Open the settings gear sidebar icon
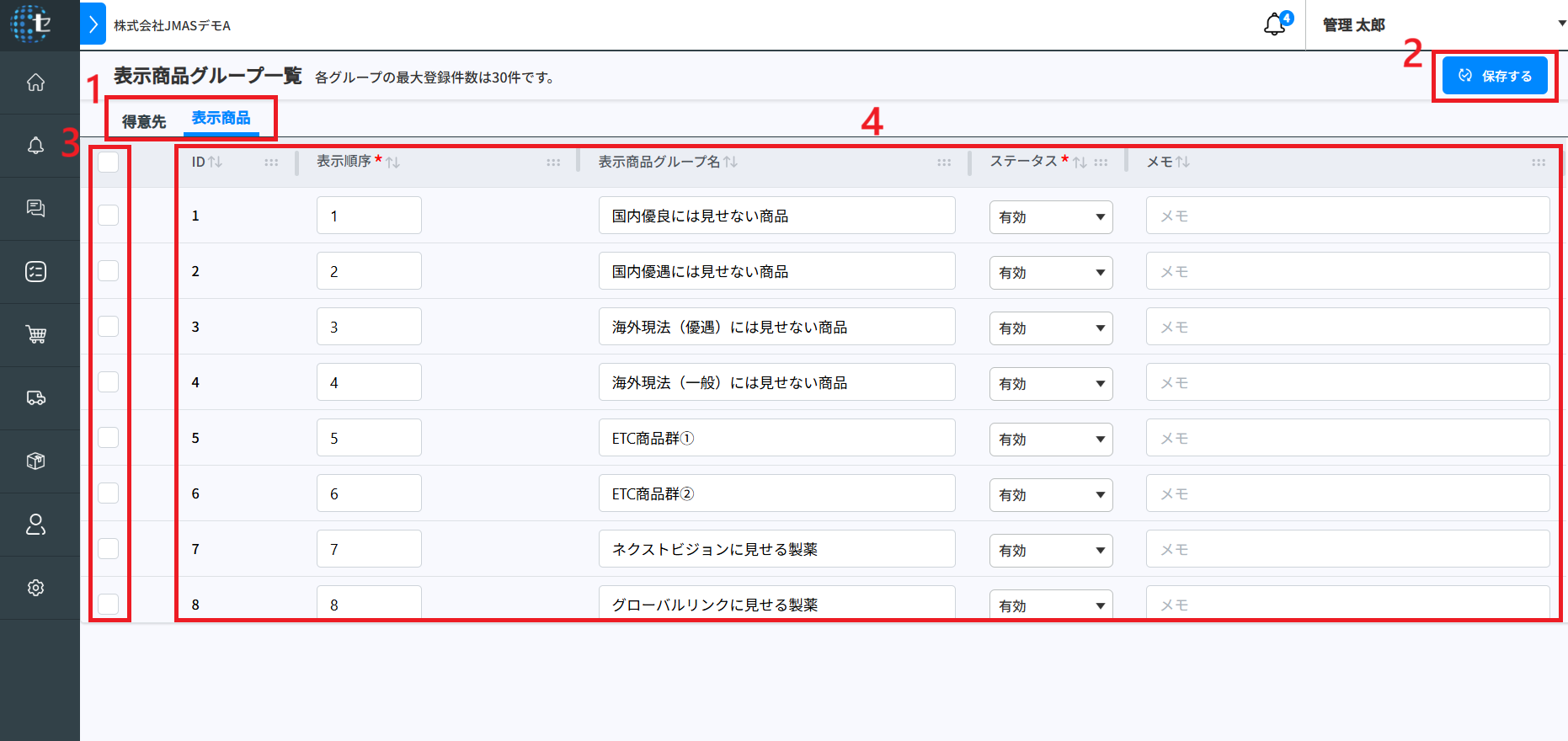1568x741 pixels. [x=35, y=588]
